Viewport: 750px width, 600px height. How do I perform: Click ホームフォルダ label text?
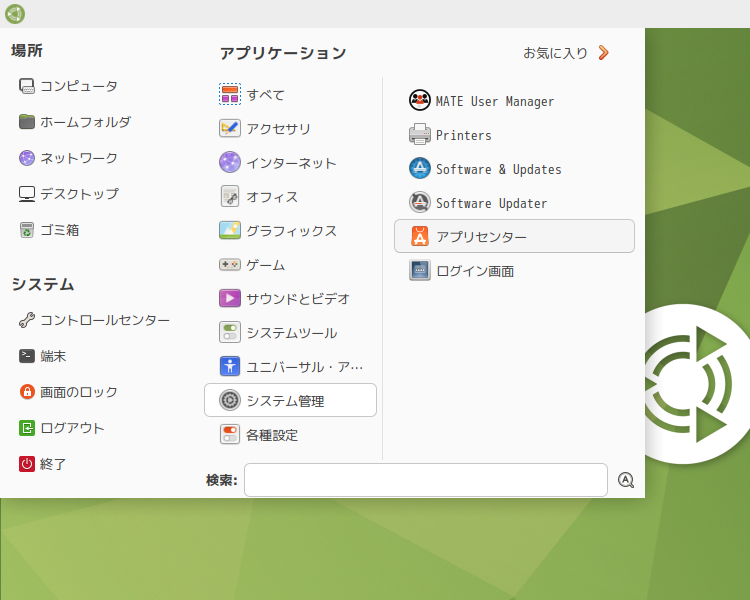(86, 122)
